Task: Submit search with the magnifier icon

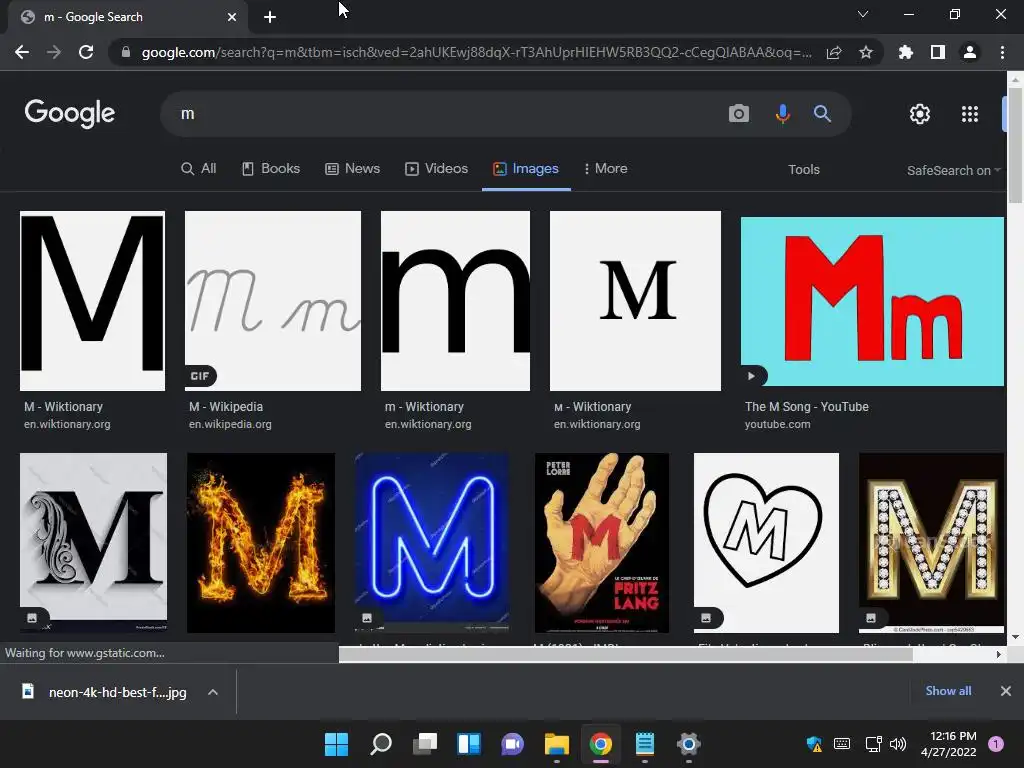Action: [822, 114]
